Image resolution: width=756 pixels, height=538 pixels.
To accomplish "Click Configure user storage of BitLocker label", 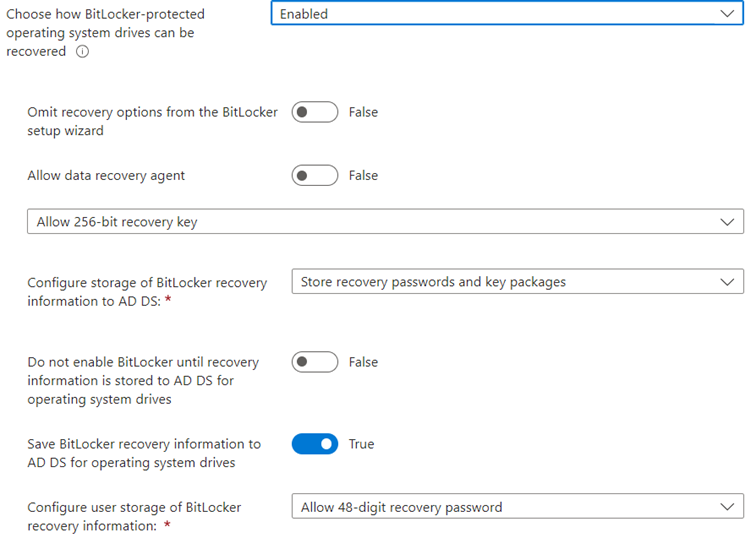I will [134, 516].
